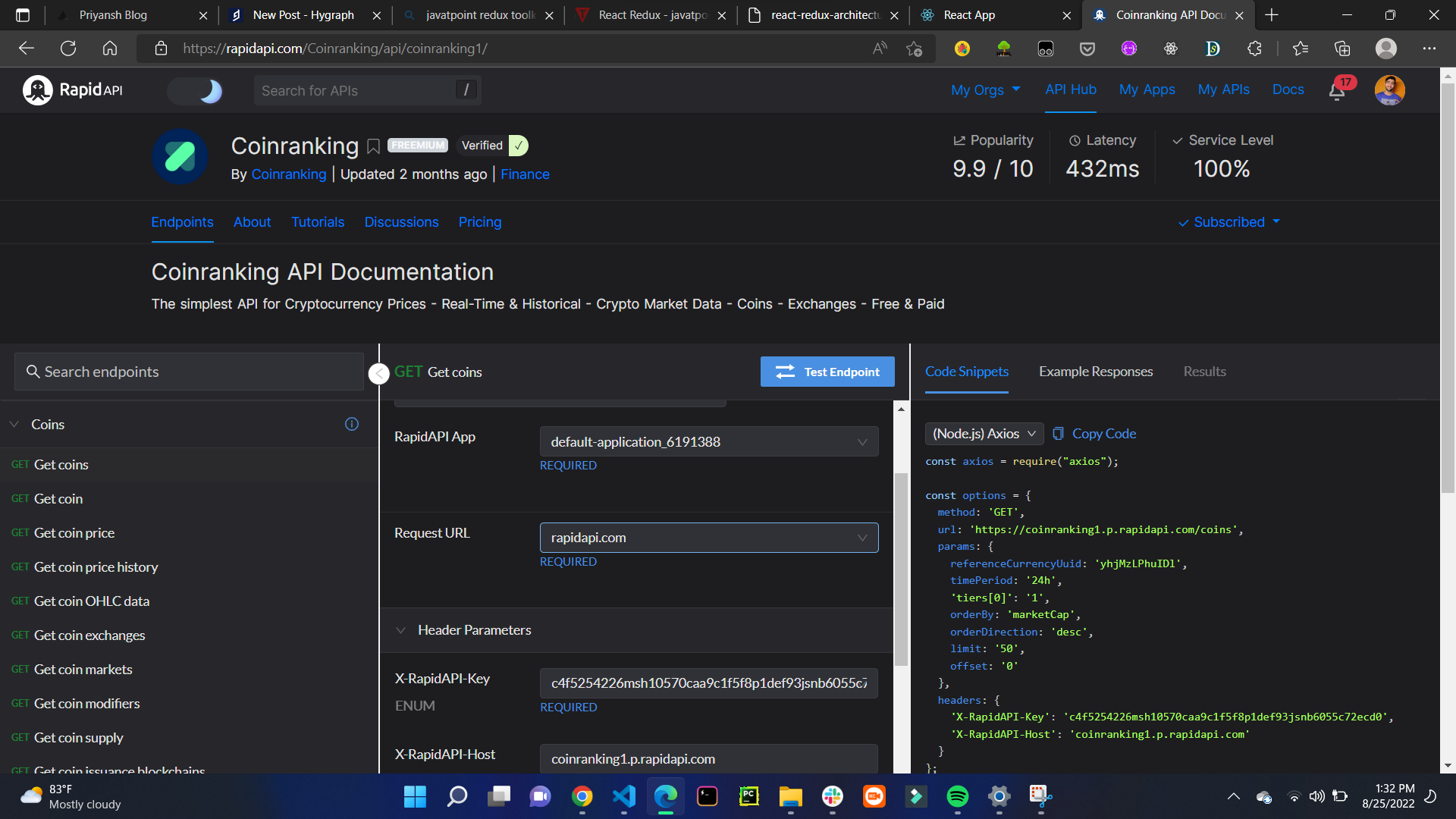Click the middle panel scrollbar thumb
The height and width of the screenshot is (819, 1456).
(x=901, y=569)
